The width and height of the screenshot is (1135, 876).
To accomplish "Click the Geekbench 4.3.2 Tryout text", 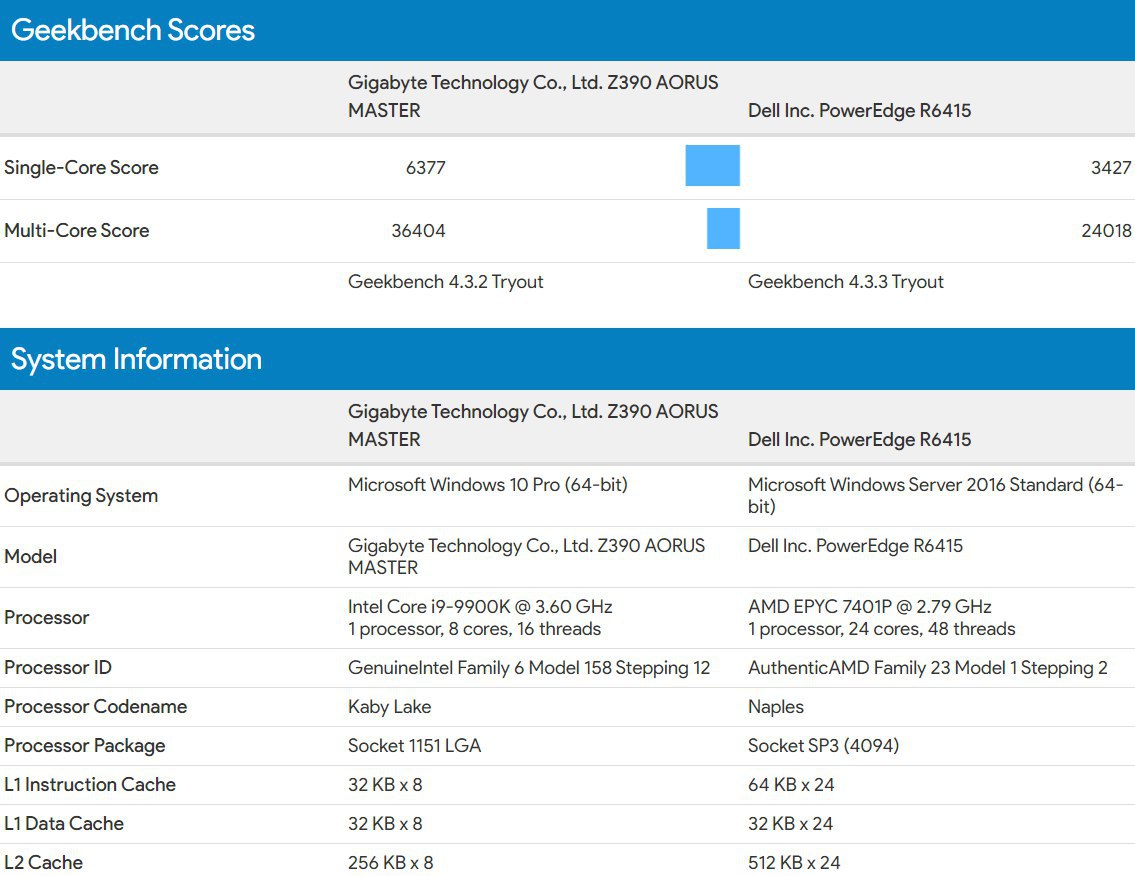I will (x=445, y=282).
